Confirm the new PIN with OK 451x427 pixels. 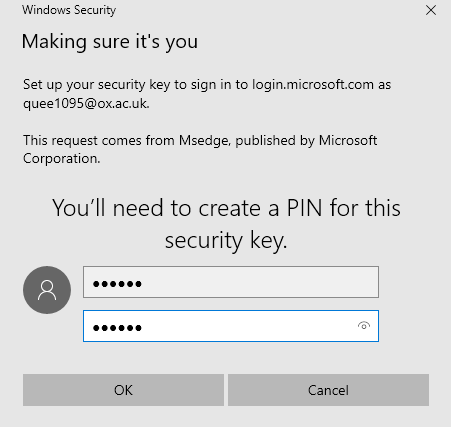(x=123, y=390)
